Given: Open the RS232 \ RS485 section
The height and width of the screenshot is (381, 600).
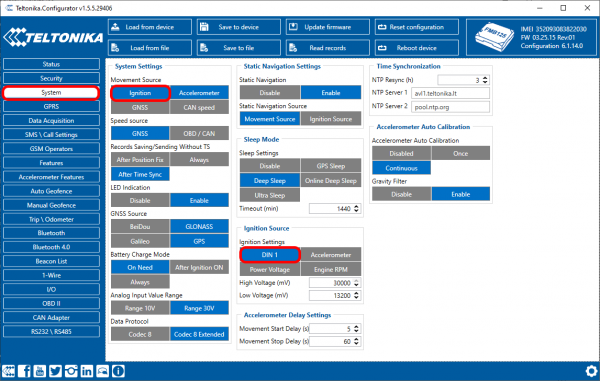Looking at the screenshot, I should click(51, 332).
